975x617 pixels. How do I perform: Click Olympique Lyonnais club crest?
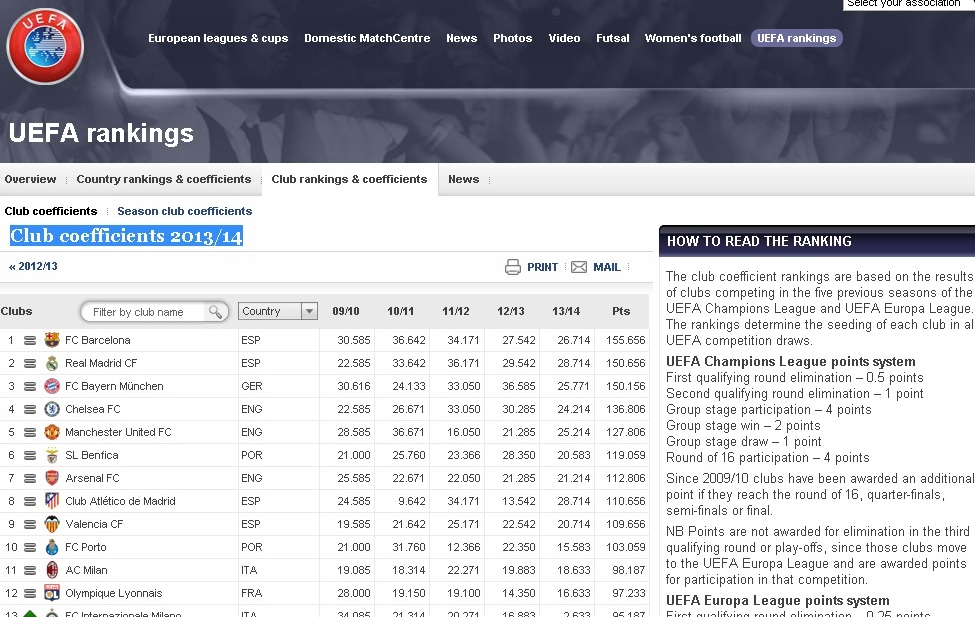click(52, 593)
